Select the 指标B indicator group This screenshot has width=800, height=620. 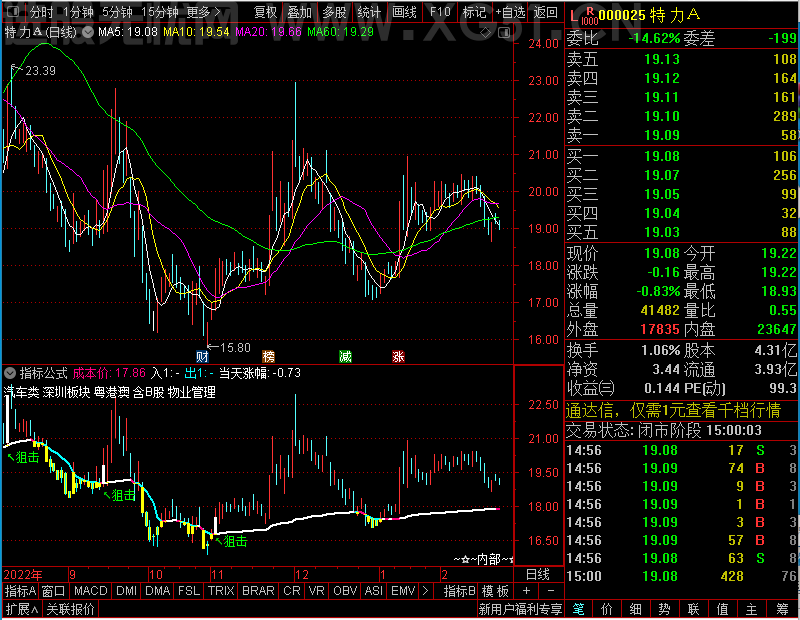(x=460, y=591)
